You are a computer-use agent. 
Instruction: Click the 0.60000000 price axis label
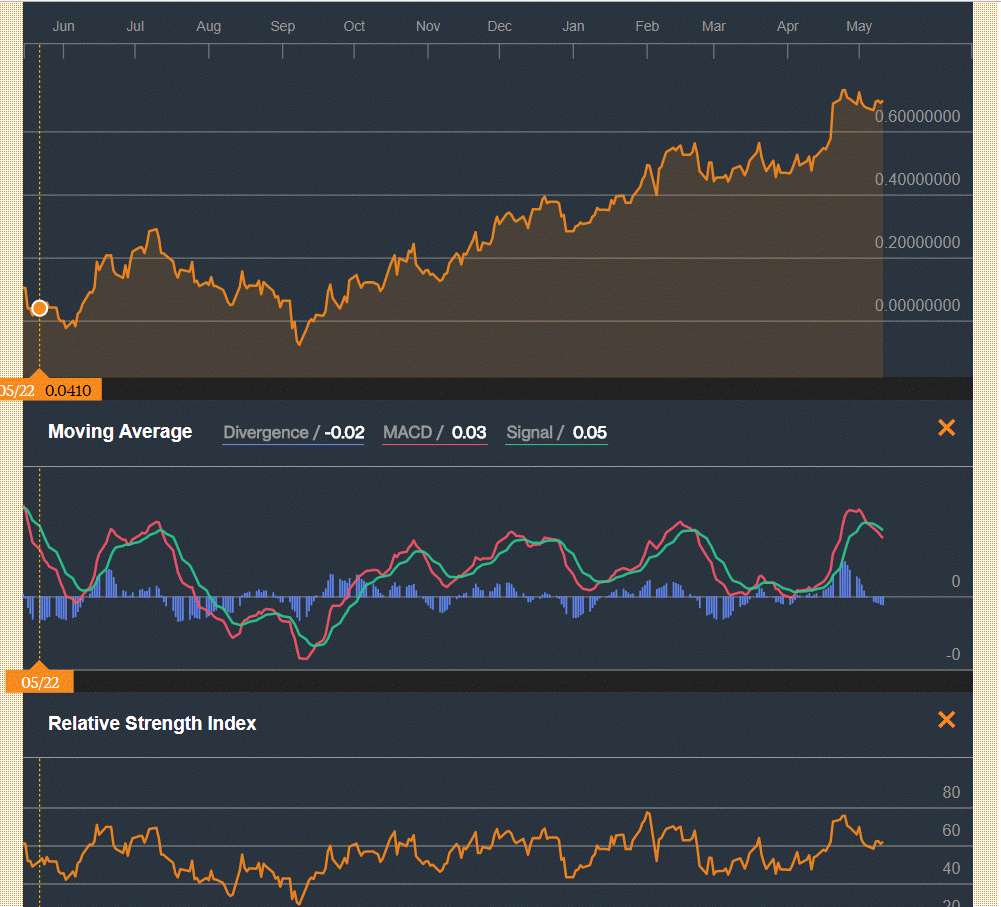917,117
